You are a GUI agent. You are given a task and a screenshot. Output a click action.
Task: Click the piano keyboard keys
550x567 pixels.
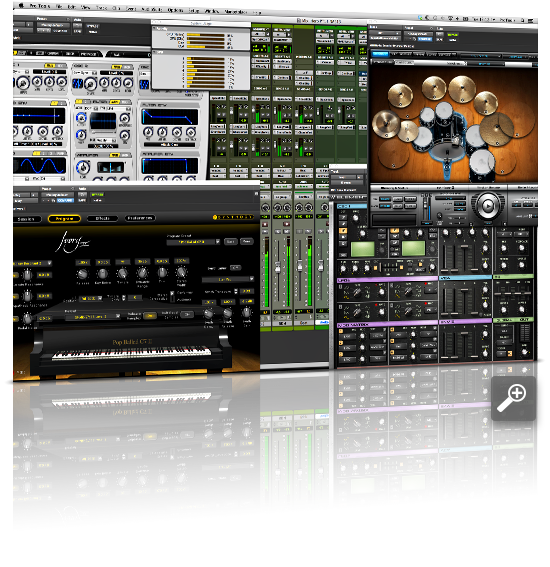(x=131, y=353)
